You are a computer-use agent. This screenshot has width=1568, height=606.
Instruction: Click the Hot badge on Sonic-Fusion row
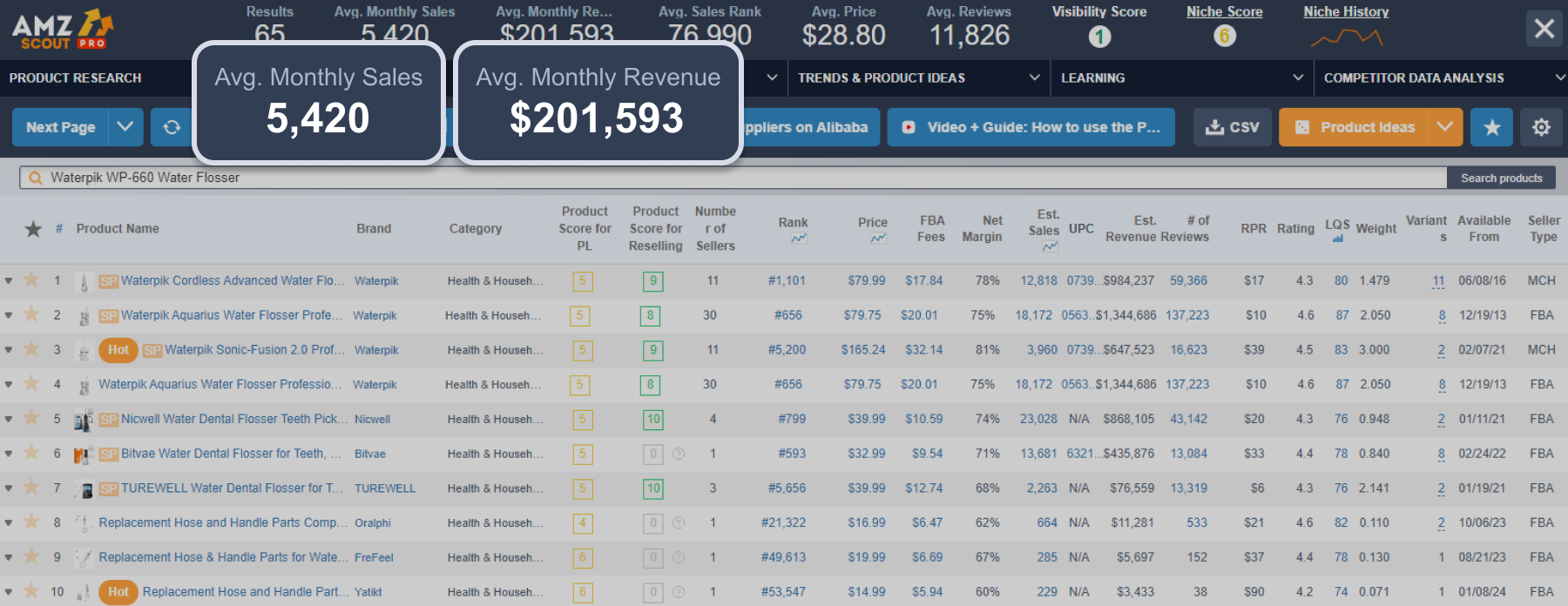click(x=118, y=350)
